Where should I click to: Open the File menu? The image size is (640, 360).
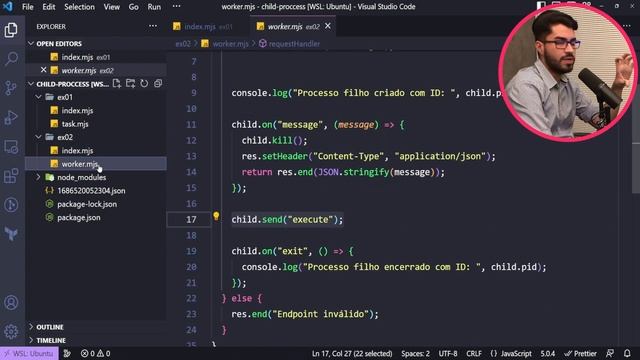tap(28, 7)
